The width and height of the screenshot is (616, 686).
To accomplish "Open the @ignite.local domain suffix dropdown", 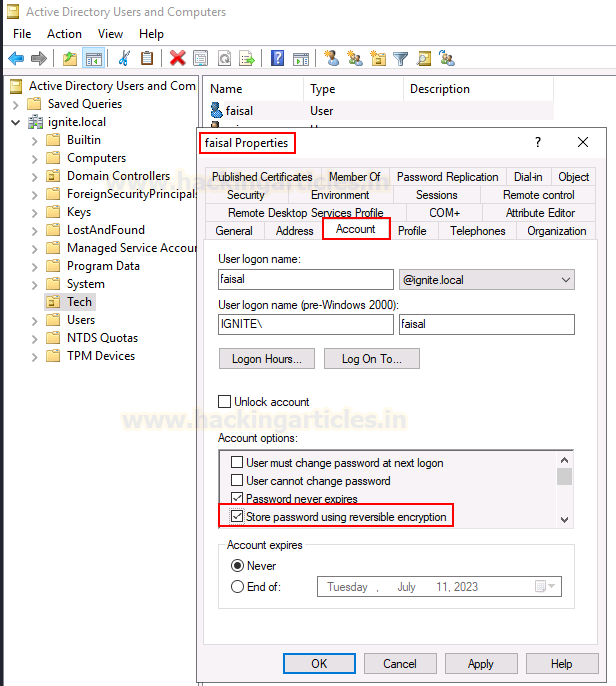I will (486, 280).
